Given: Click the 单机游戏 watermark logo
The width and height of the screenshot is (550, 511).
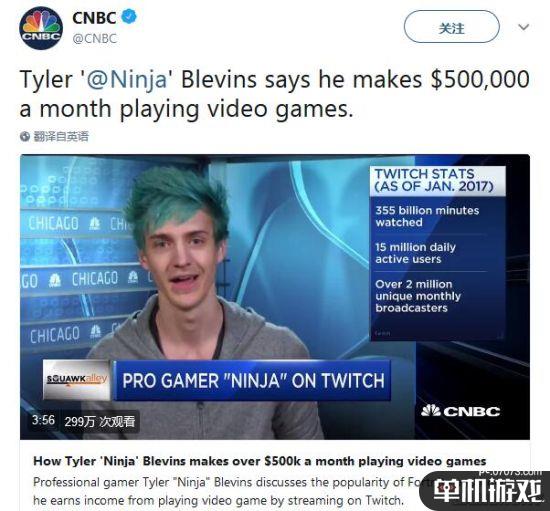Looking at the screenshot, I should [487, 490].
